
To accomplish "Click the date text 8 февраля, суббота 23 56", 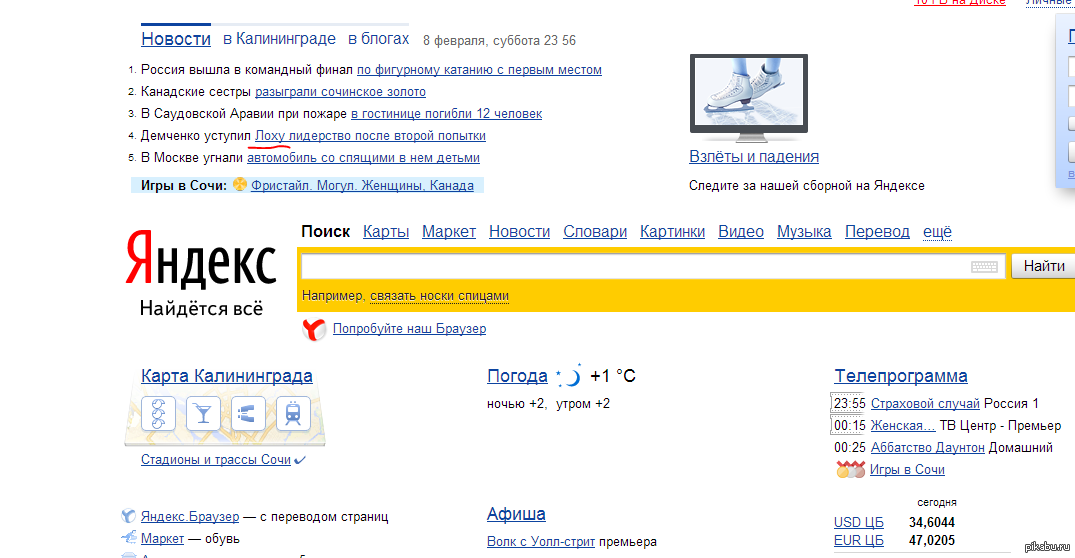I will click(499, 40).
